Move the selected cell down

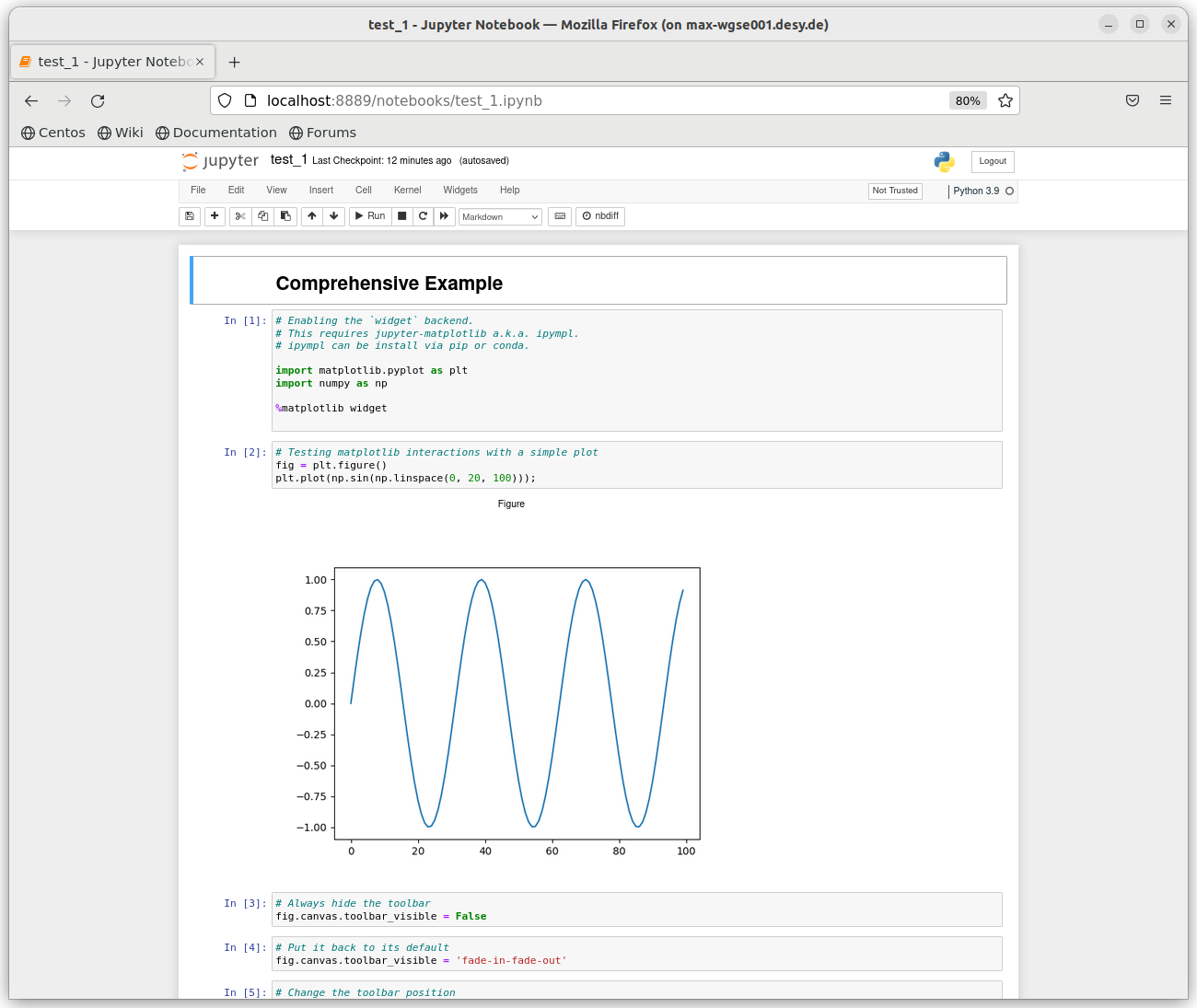click(x=334, y=216)
